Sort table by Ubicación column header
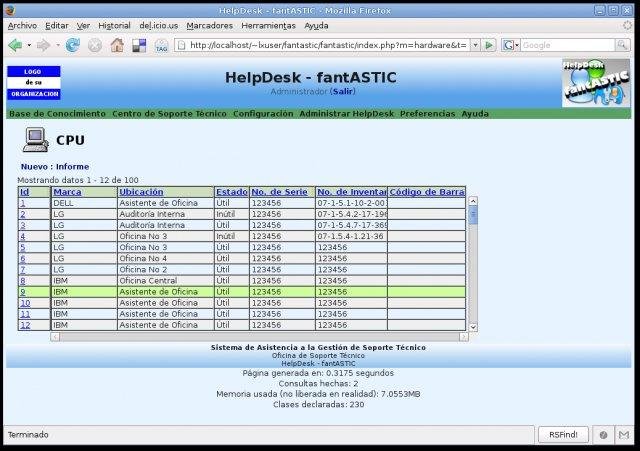Viewport: 640px width, 451px height. (141, 192)
